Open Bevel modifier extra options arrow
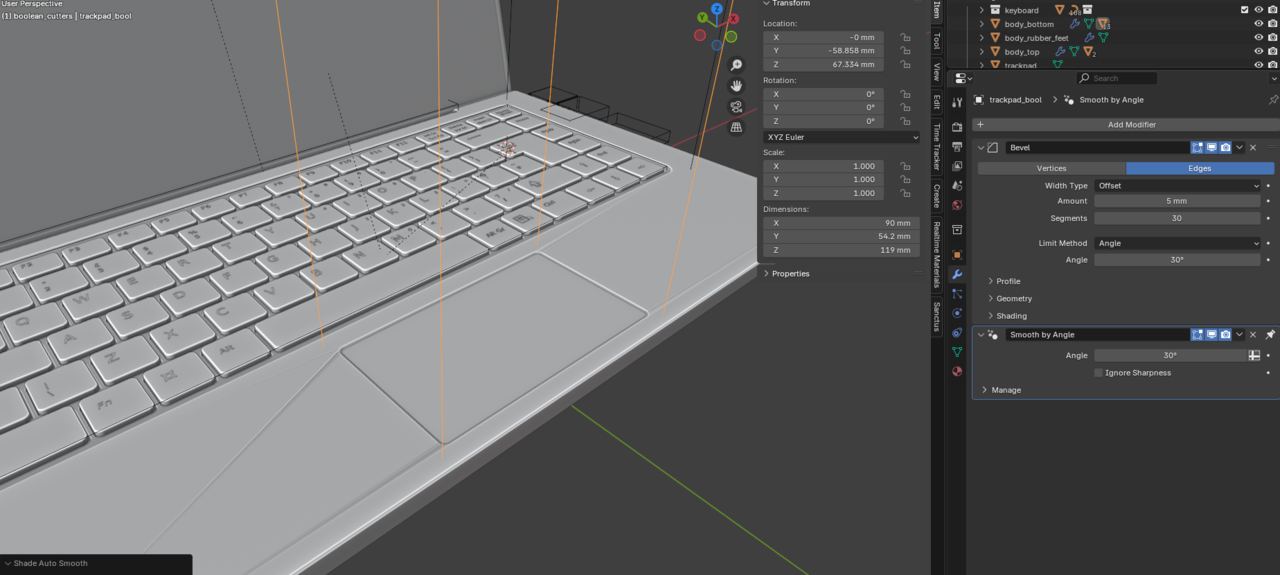 point(1240,147)
